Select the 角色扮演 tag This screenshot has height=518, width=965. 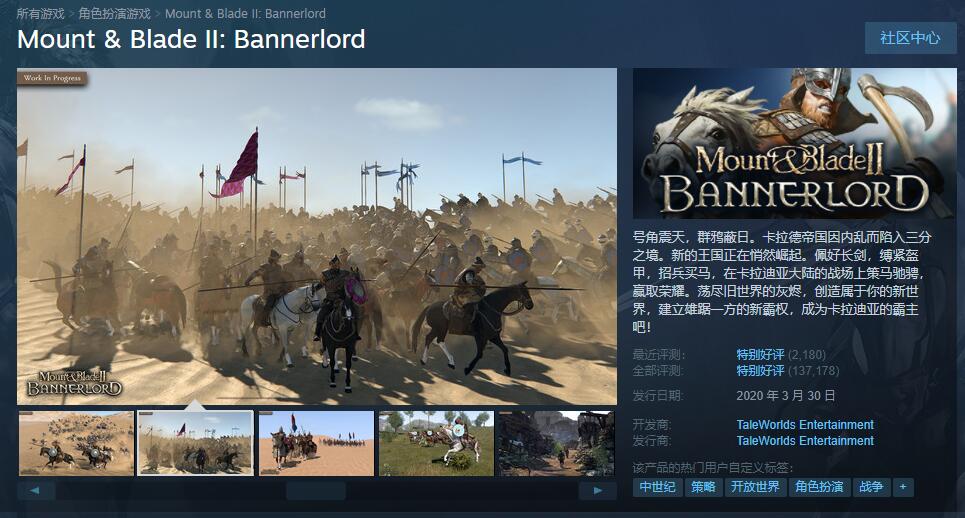point(819,487)
